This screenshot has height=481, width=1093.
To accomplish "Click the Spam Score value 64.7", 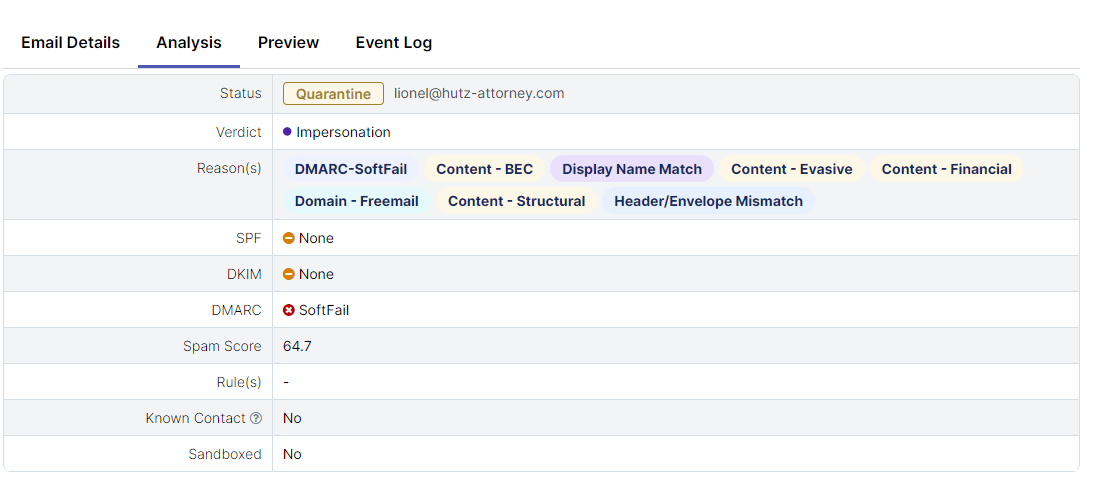I will click(x=297, y=346).
